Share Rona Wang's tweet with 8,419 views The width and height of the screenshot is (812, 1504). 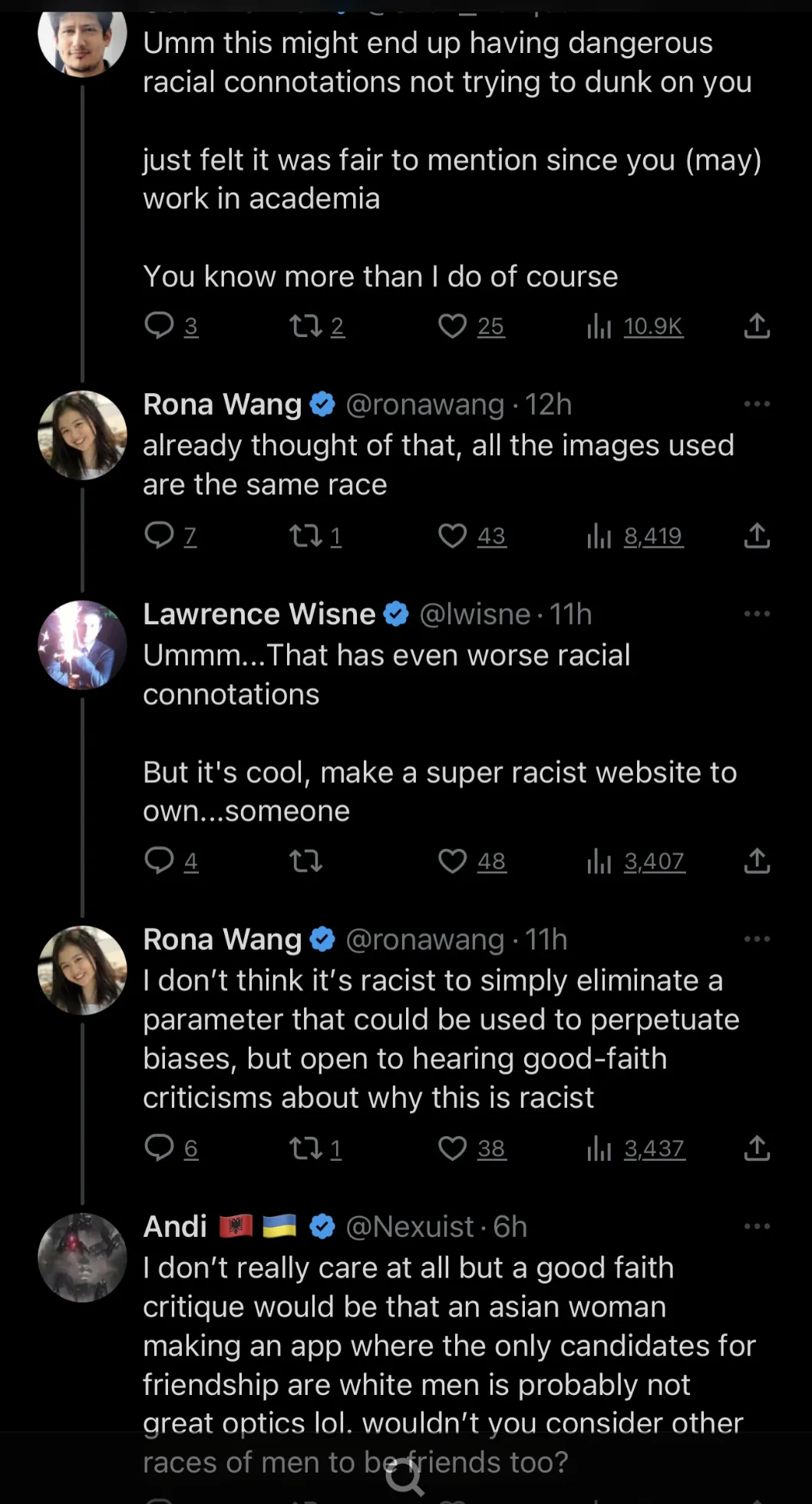[x=757, y=535]
